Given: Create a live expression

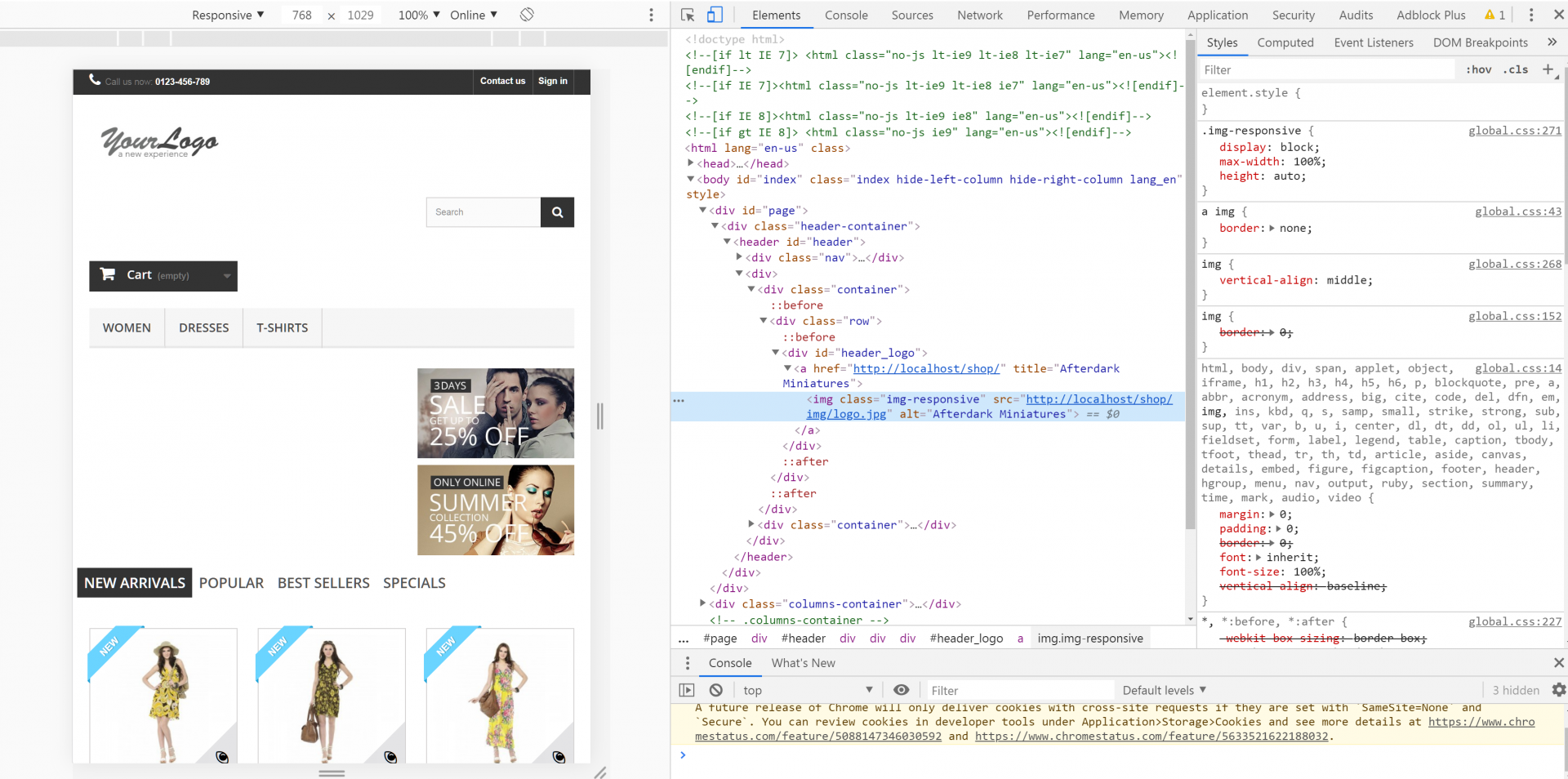Looking at the screenshot, I should point(901,690).
